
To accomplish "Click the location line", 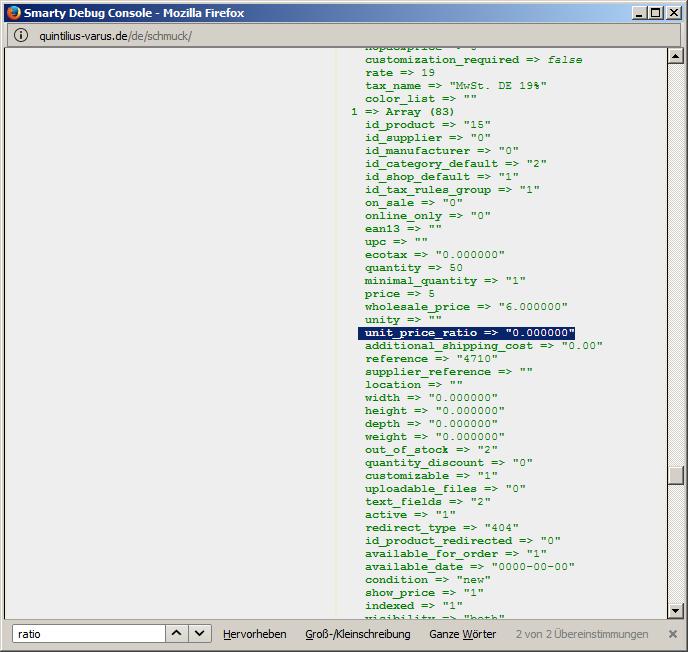I will click(414, 385).
